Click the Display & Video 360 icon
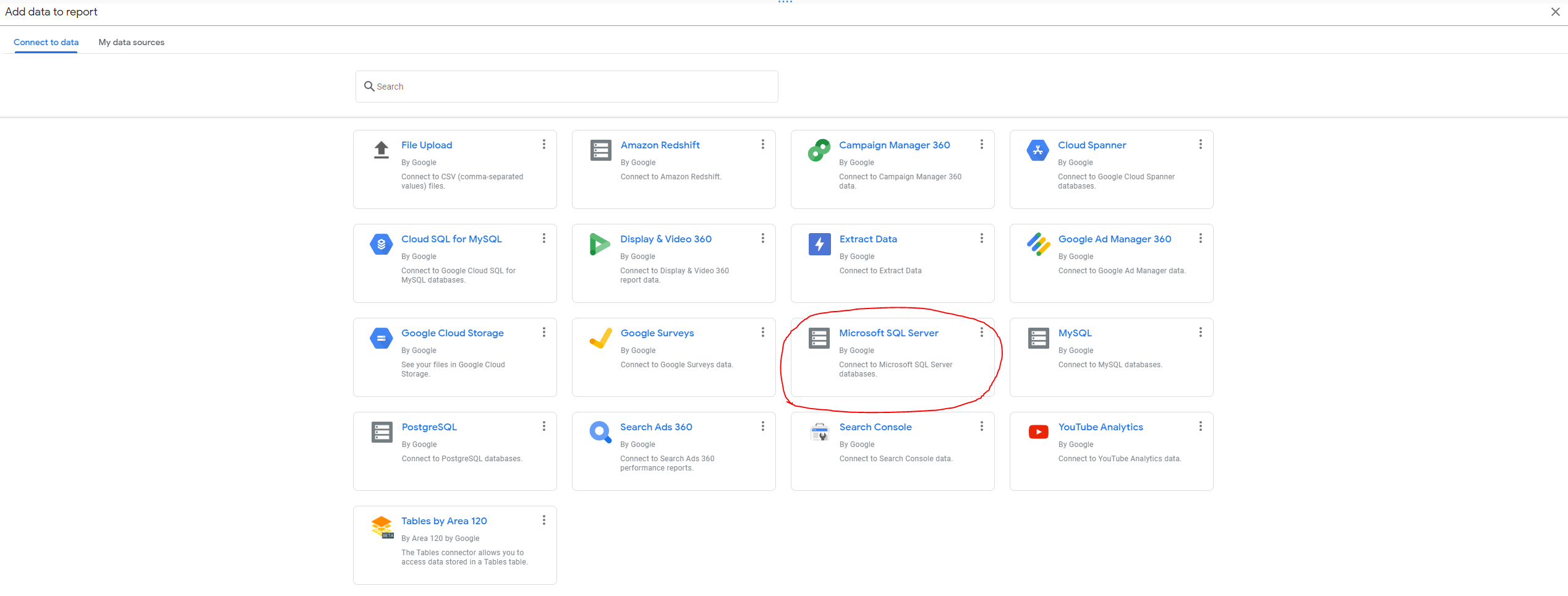 coord(600,244)
